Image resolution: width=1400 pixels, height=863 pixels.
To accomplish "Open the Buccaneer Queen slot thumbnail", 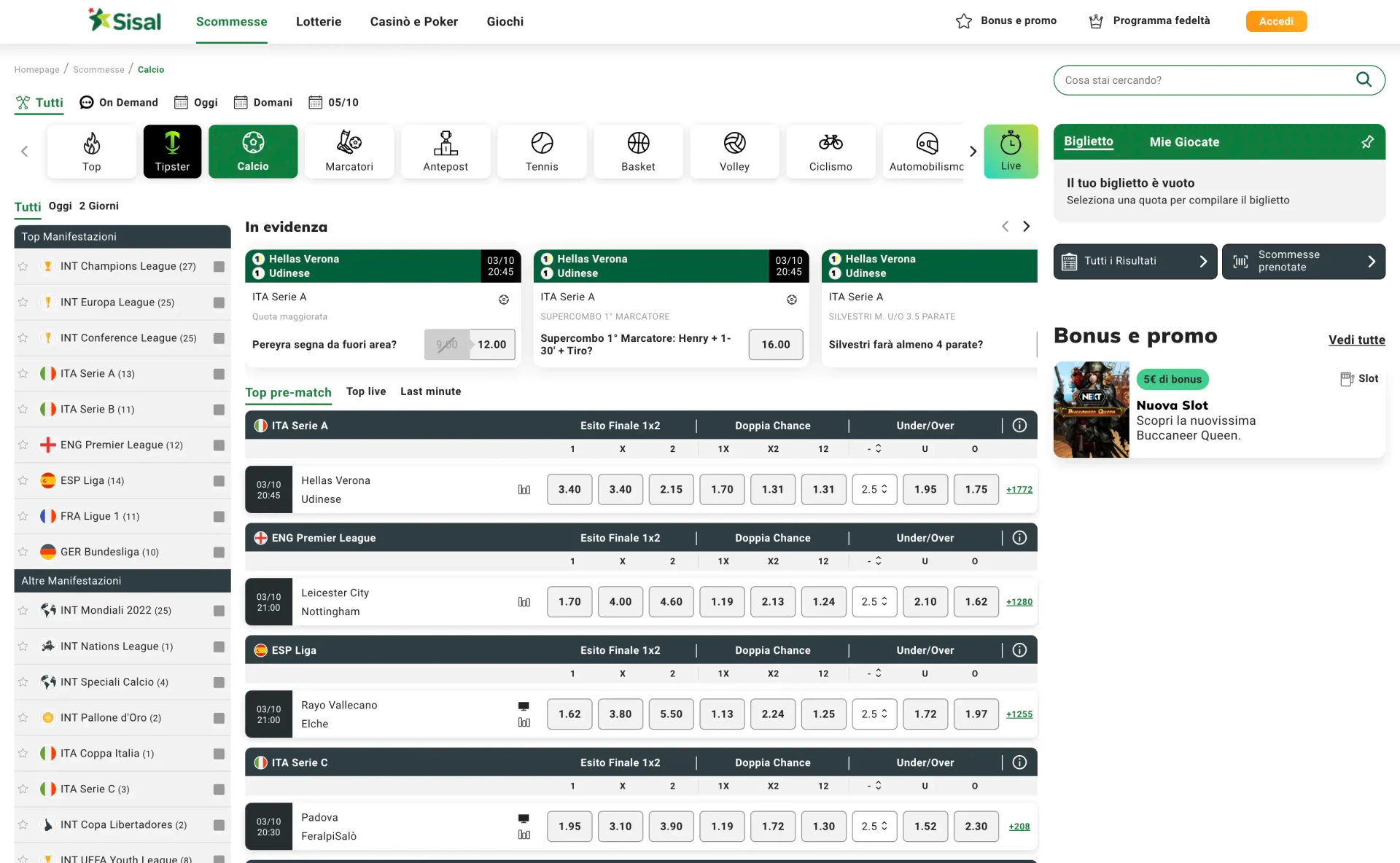I will (x=1091, y=410).
